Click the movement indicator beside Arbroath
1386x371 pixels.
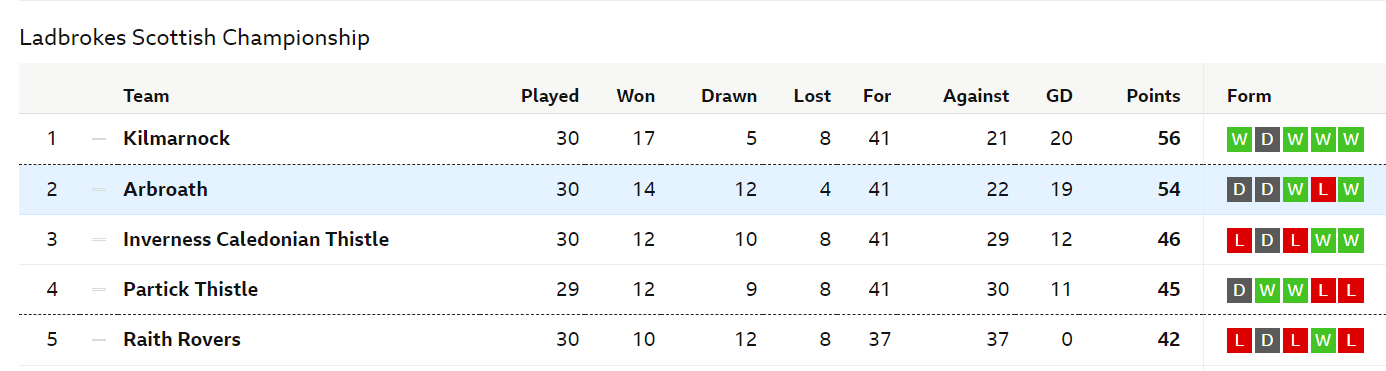[x=98, y=189]
